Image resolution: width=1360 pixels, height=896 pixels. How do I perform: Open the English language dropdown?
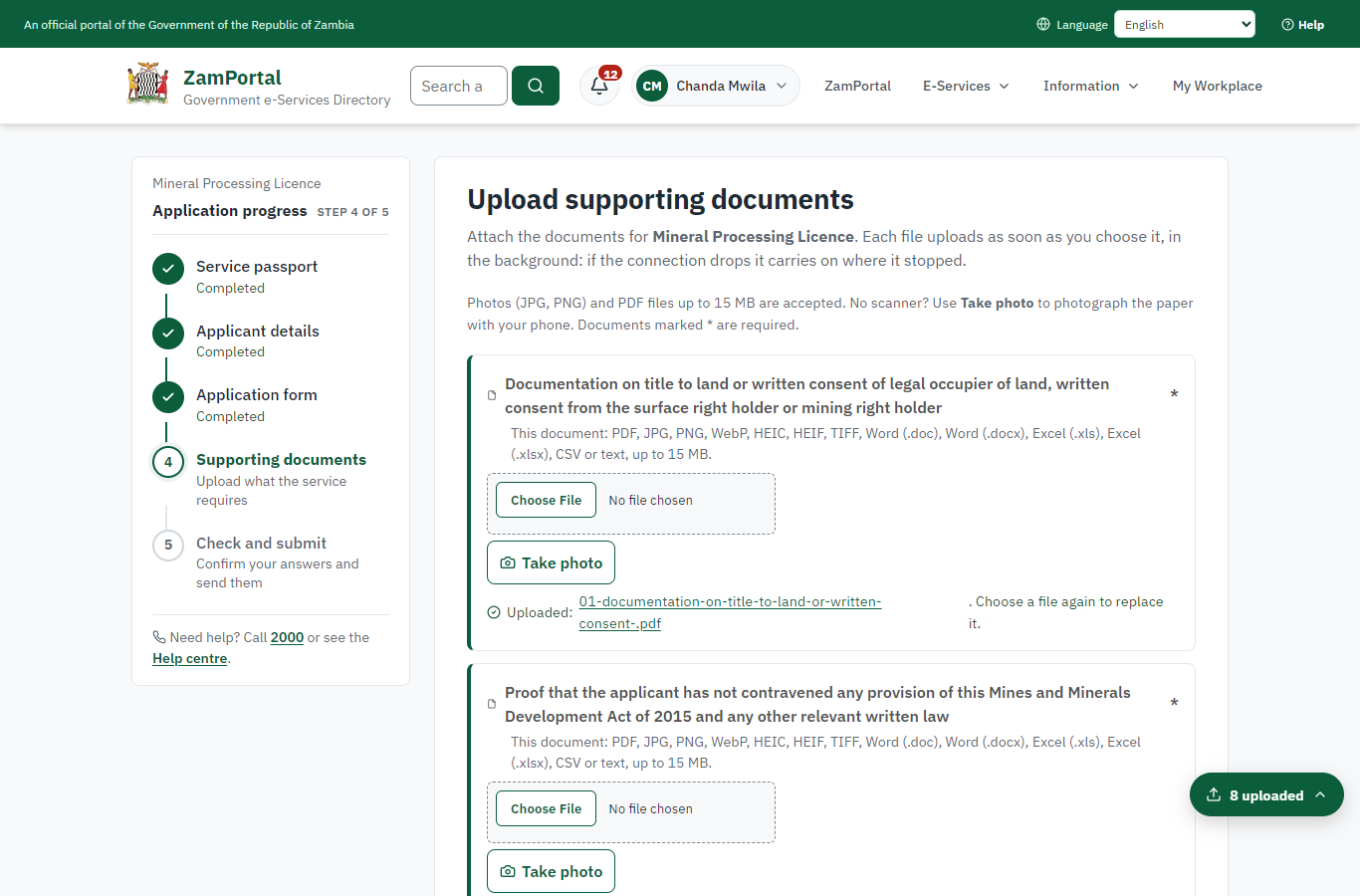1185,24
